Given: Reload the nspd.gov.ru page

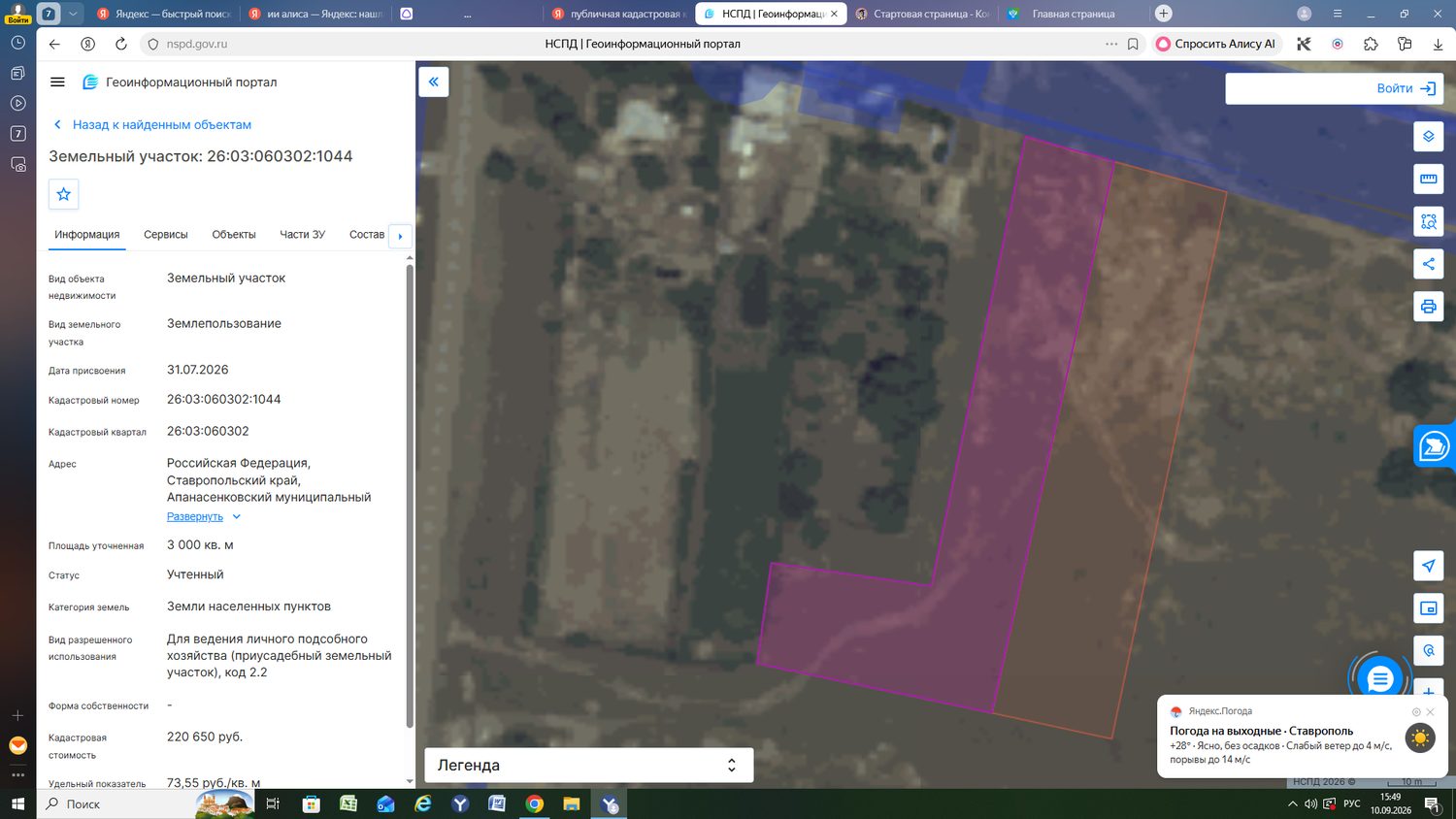Looking at the screenshot, I should coord(121,44).
